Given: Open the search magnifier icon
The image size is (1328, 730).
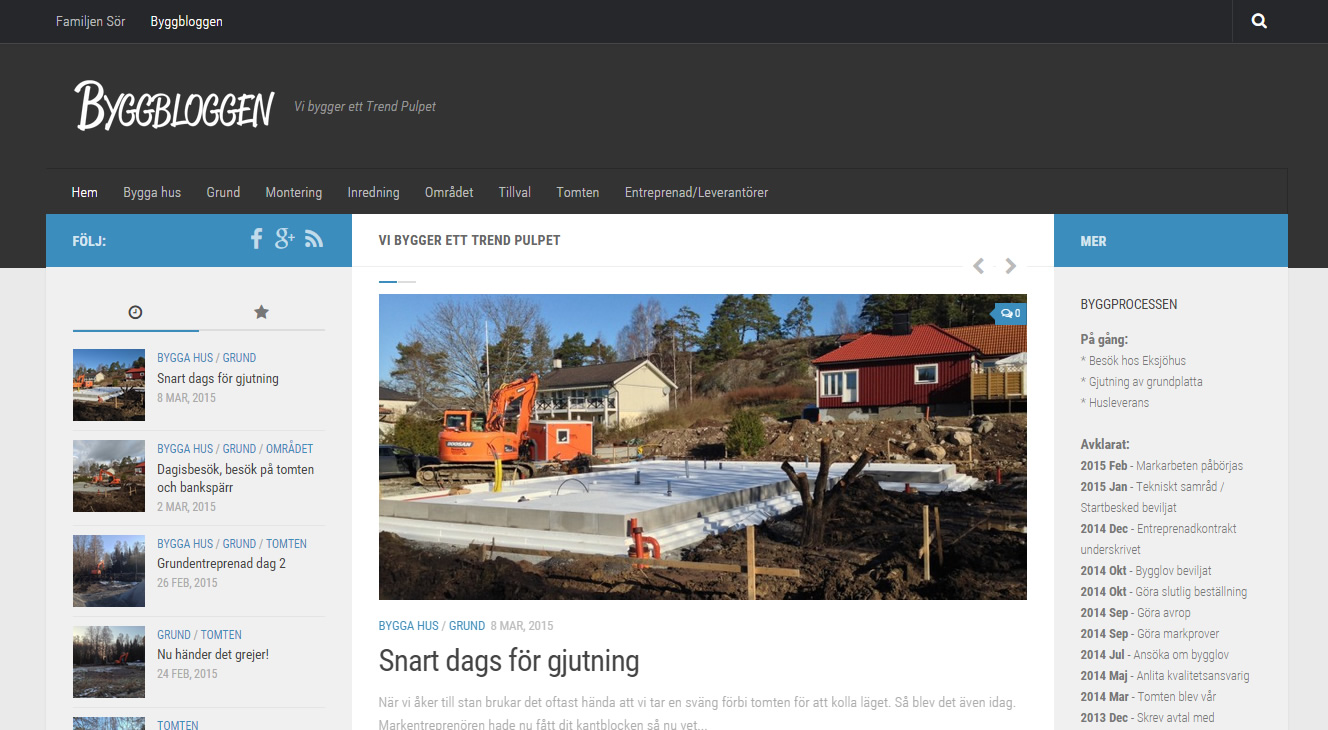Looking at the screenshot, I should click(1258, 20).
